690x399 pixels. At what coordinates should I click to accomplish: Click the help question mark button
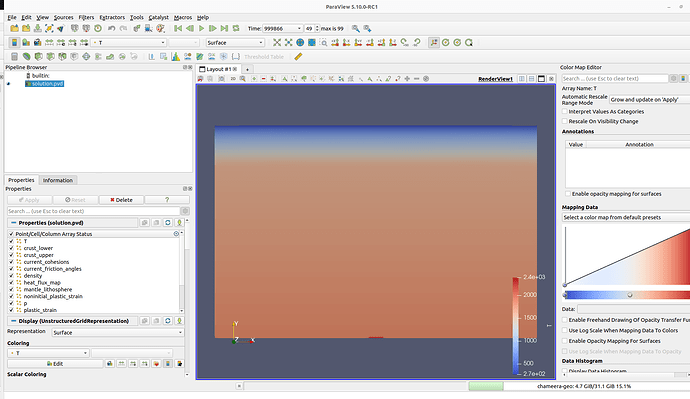pos(167,200)
